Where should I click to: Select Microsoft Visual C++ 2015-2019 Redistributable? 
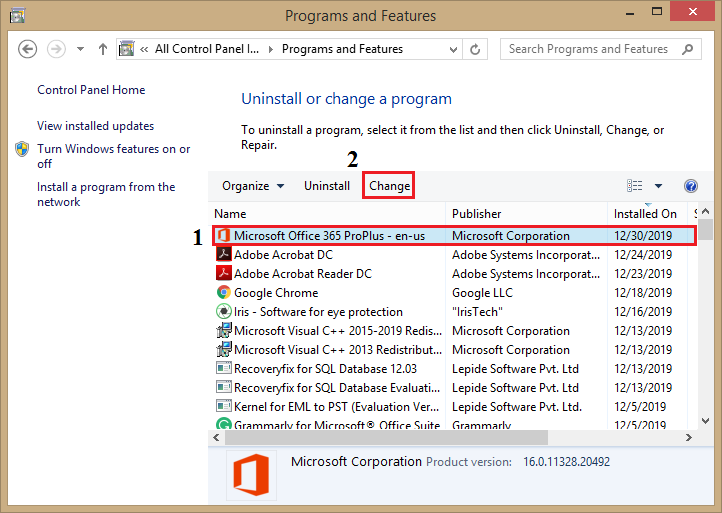338,331
